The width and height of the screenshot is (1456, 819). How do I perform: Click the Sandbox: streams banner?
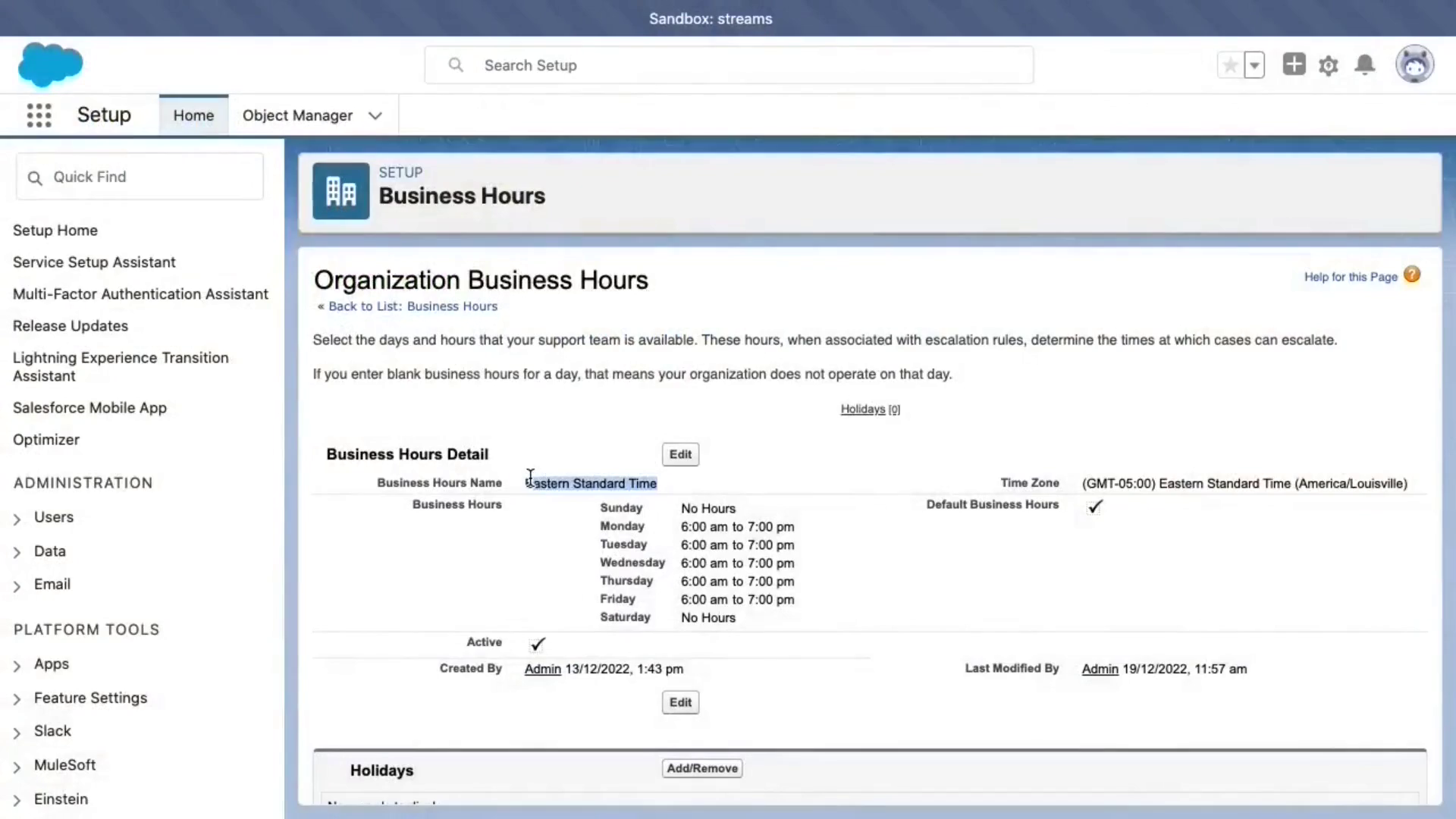(711, 19)
